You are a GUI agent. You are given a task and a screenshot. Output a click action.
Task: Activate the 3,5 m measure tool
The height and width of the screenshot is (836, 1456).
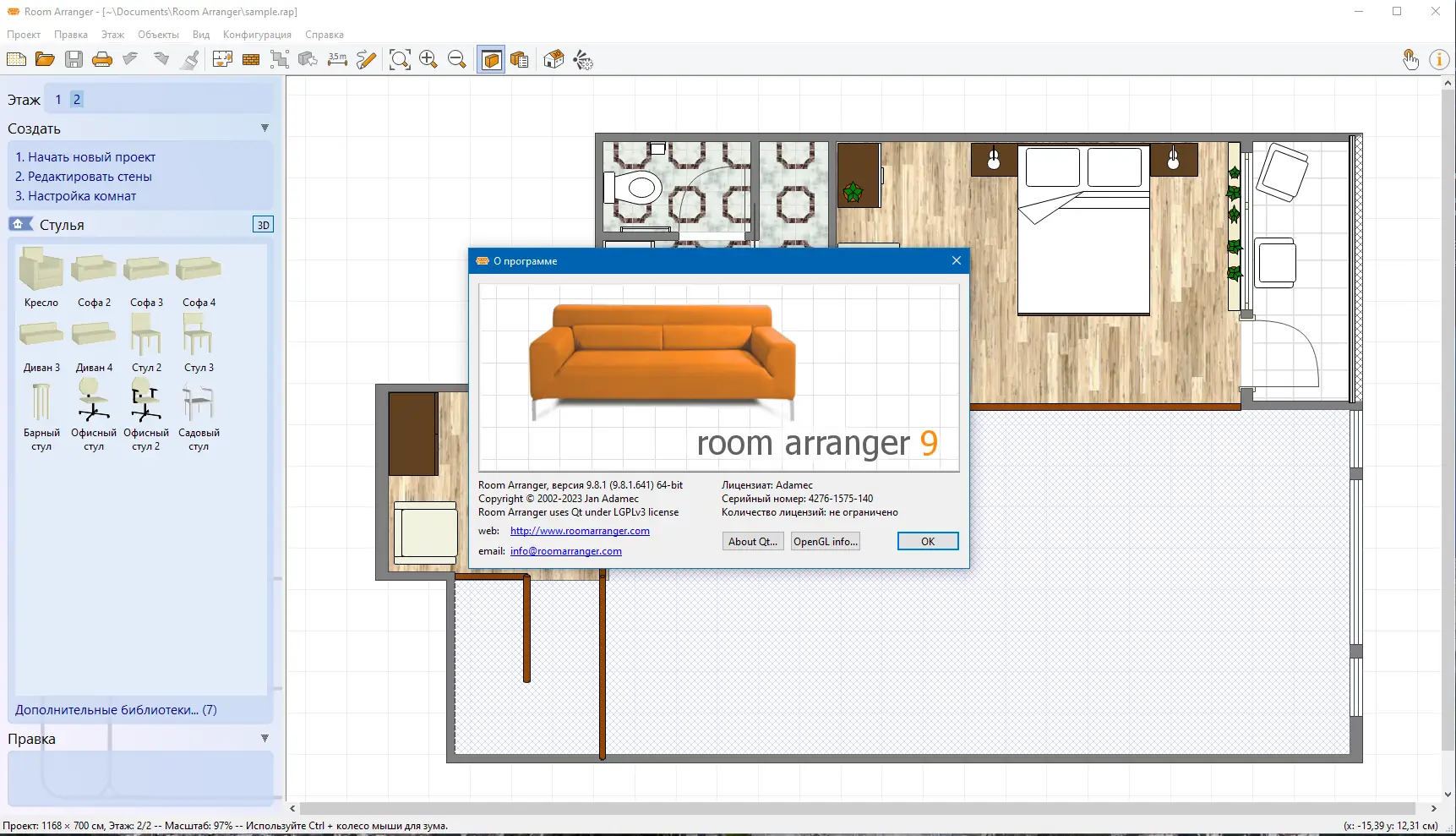click(337, 59)
